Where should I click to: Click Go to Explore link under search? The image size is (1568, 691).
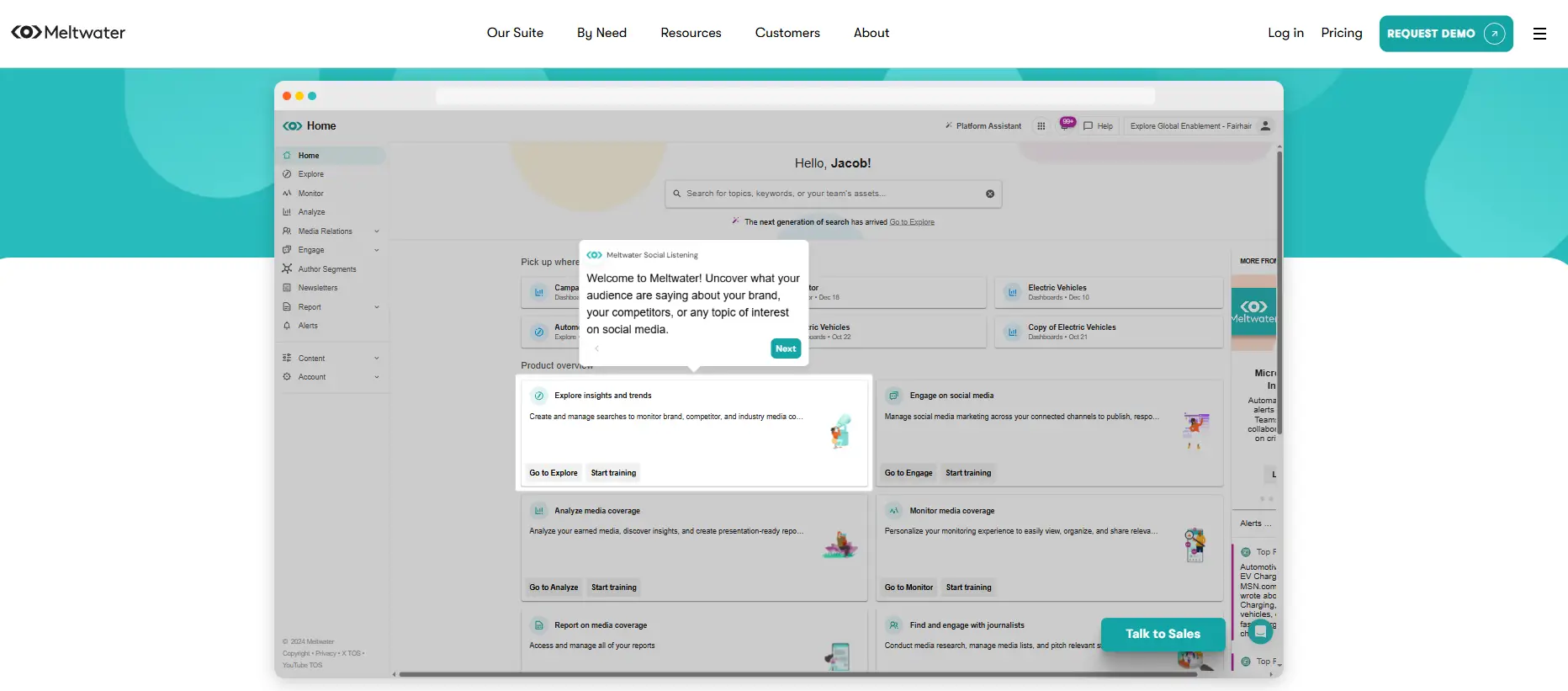click(x=912, y=222)
